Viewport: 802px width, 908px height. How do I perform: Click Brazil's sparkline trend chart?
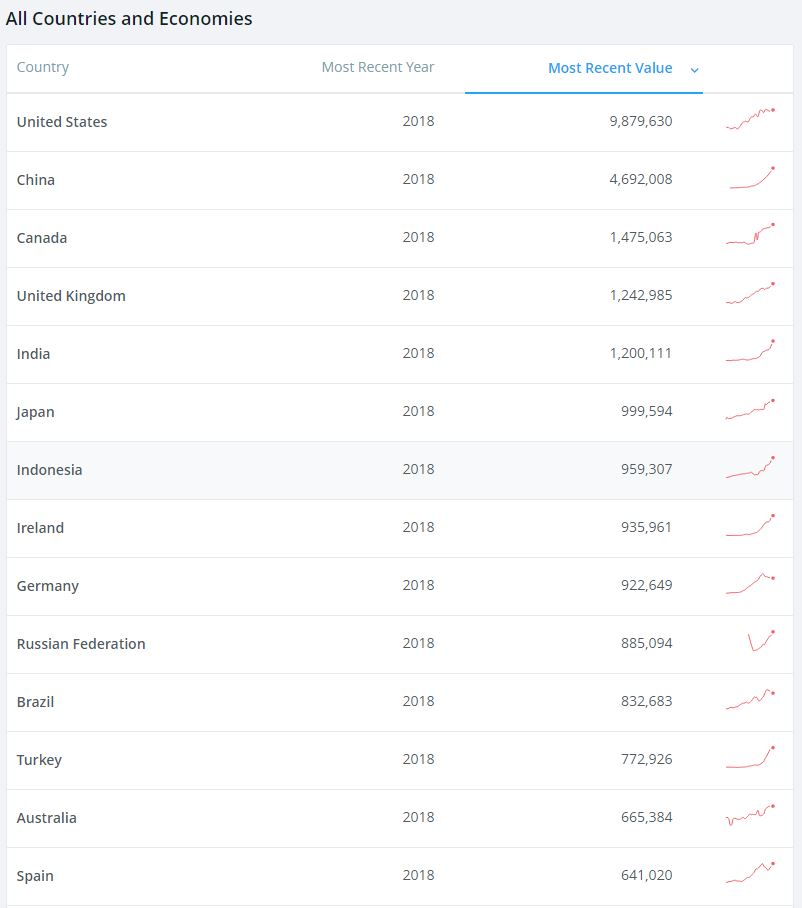tap(750, 699)
